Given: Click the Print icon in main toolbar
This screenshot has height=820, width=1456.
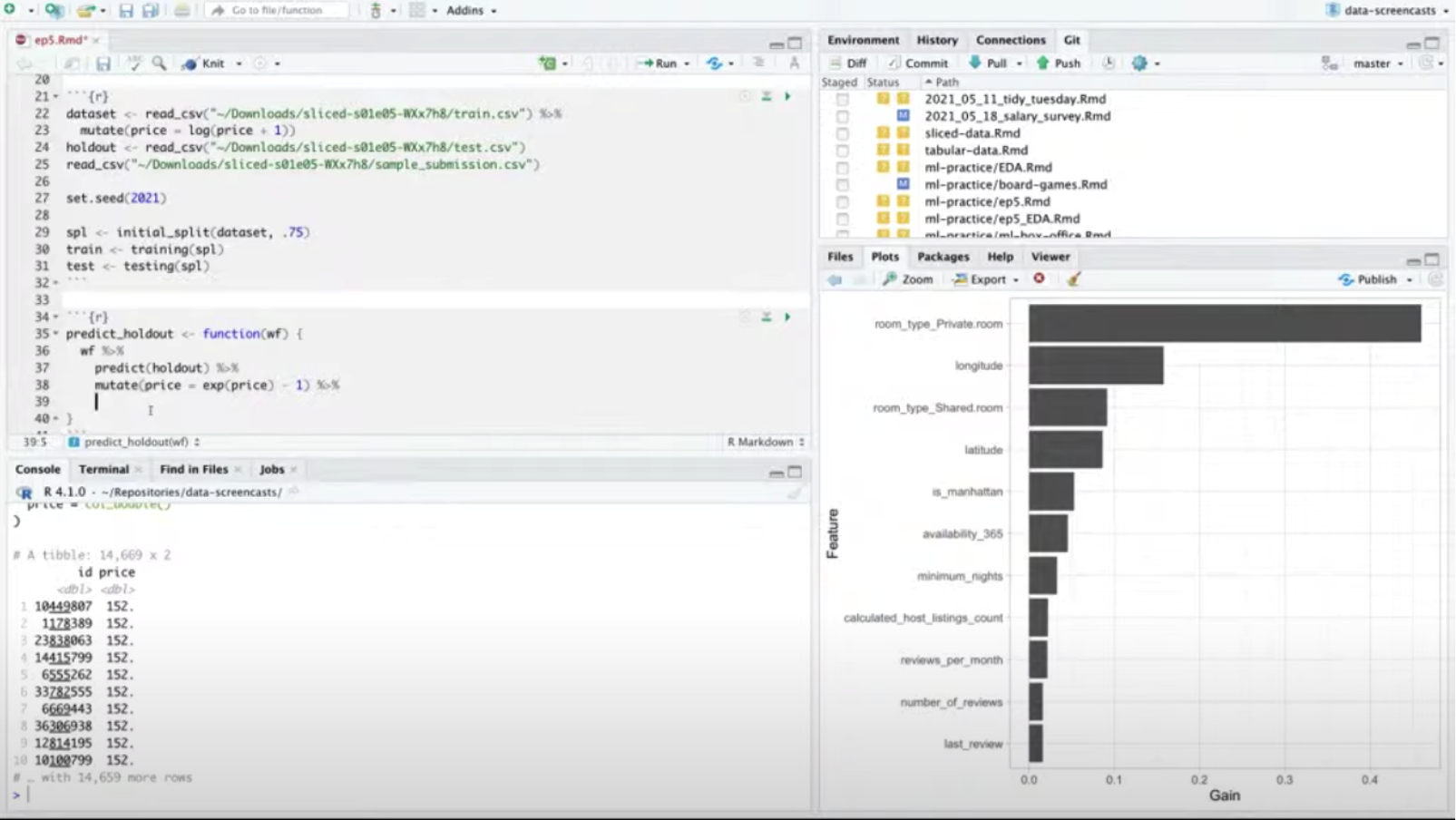Looking at the screenshot, I should (x=181, y=10).
